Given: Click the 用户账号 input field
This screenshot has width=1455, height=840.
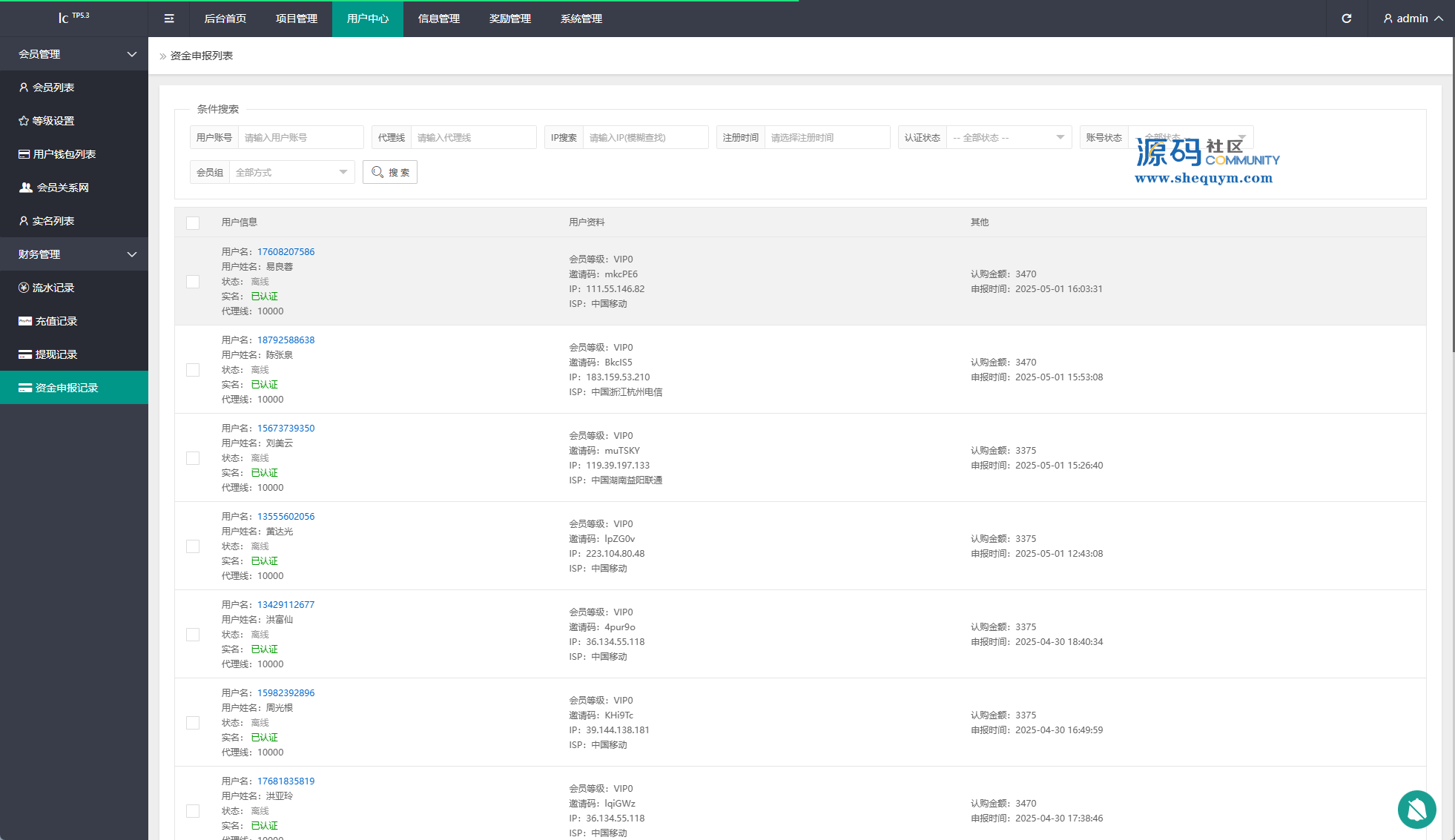Looking at the screenshot, I should point(300,138).
